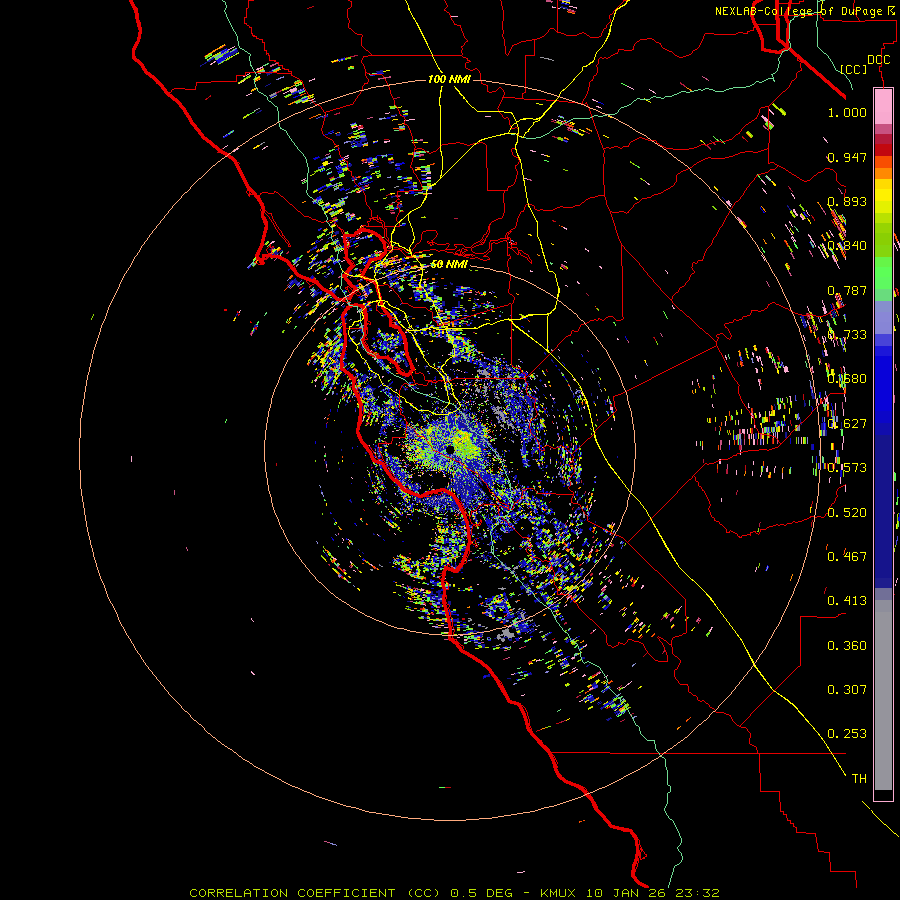Click the 0.840 legend value

pyautogui.click(x=847, y=246)
